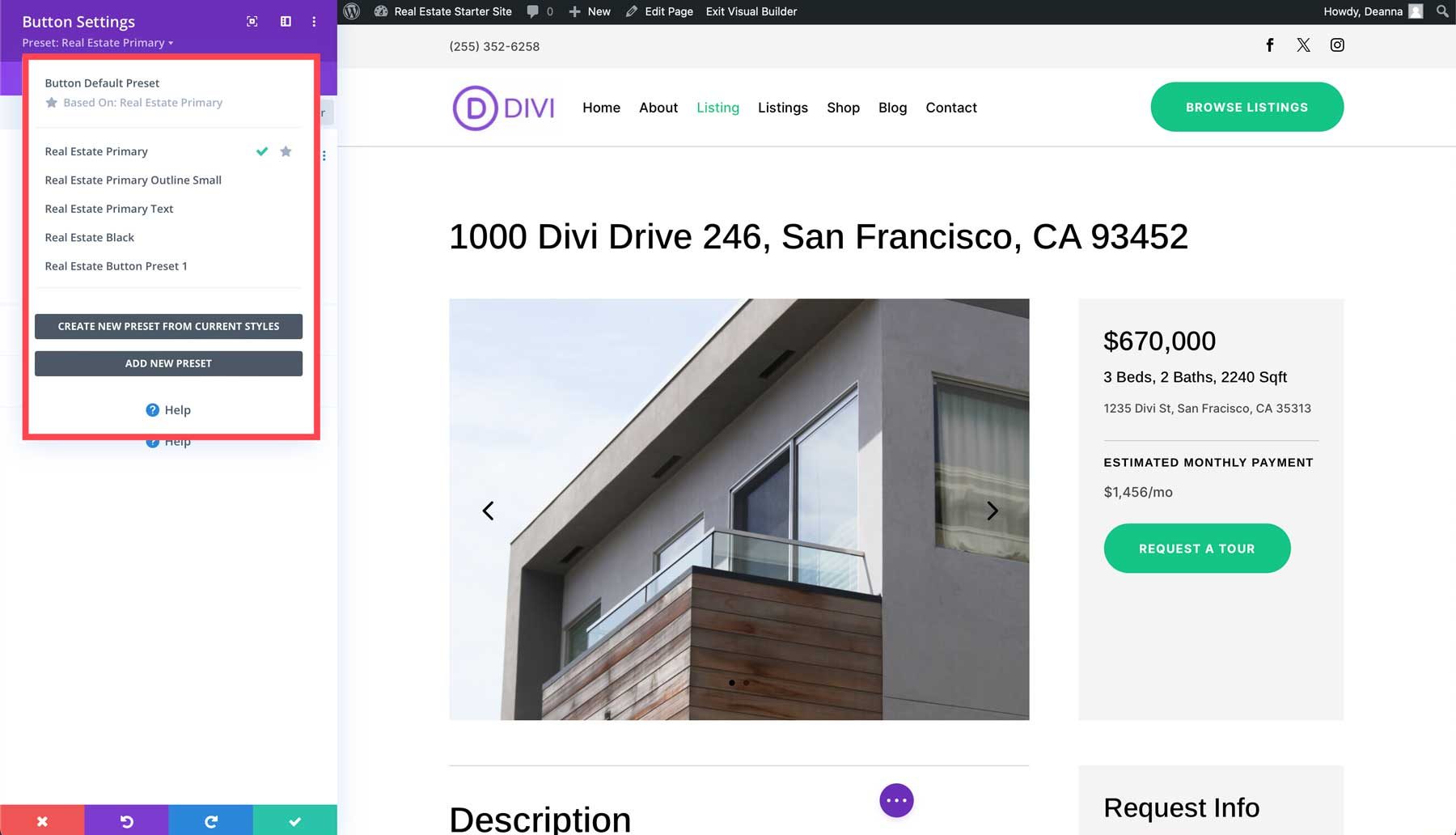Open the New dropdown in the admin bar
The height and width of the screenshot is (835, 1456).
tap(590, 11)
